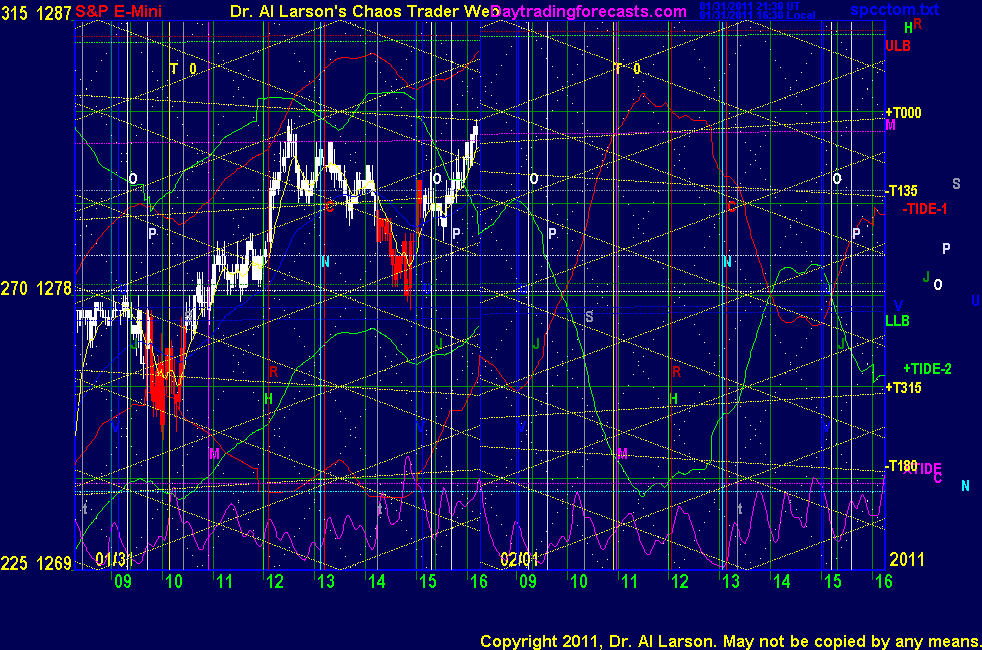The width and height of the screenshot is (982, 650).
Task: Click the "+T000" level label
Action: pyautogui.click(x=903, y=113)
